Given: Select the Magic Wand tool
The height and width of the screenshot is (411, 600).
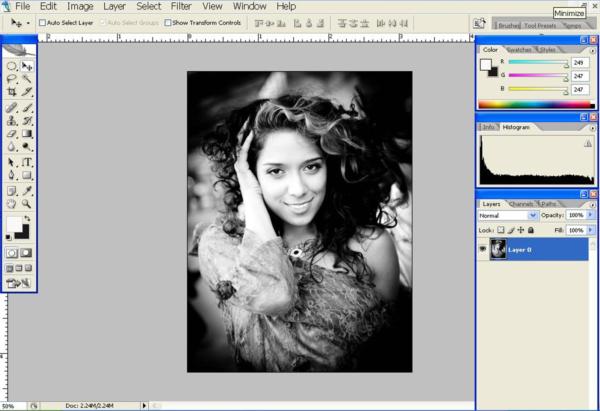Looking at the screenshot, I should click(26, 79).
